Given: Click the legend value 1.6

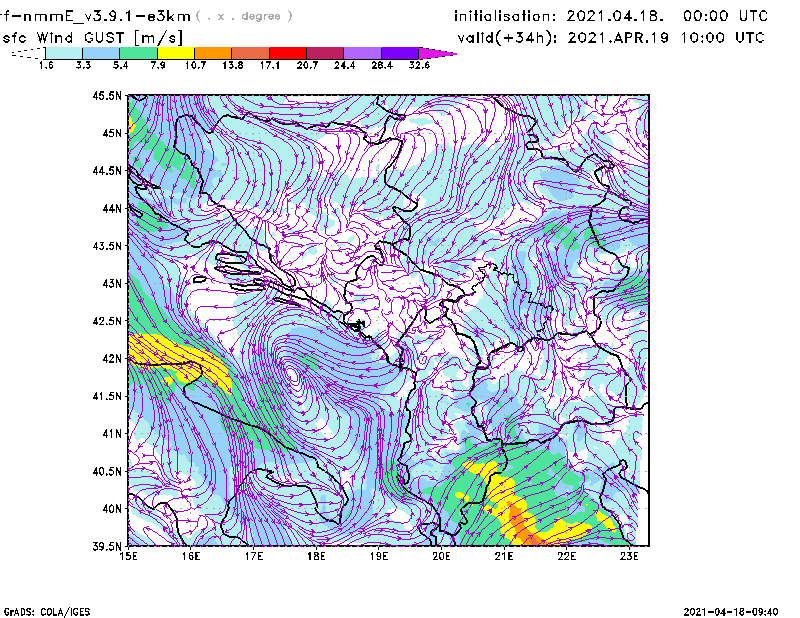Looking at the screenshot, I should 46,65.
